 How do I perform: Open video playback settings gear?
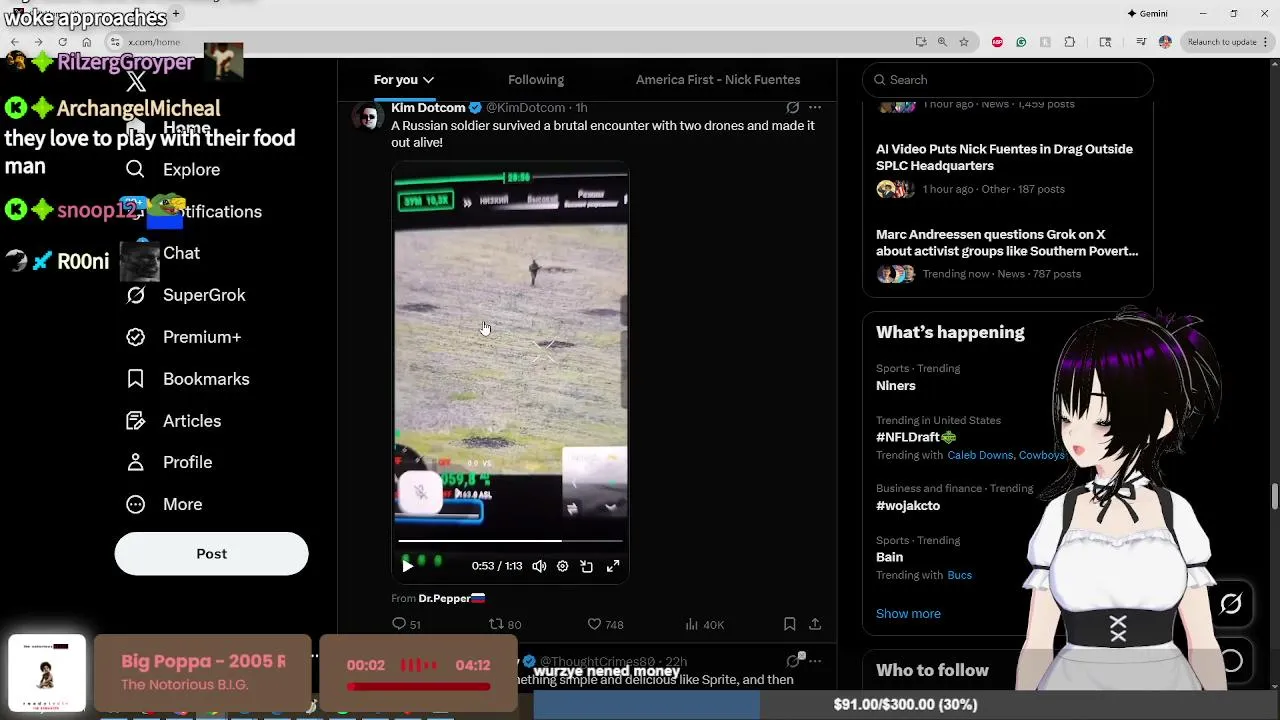pyautogui.click(x=562, y=566)
